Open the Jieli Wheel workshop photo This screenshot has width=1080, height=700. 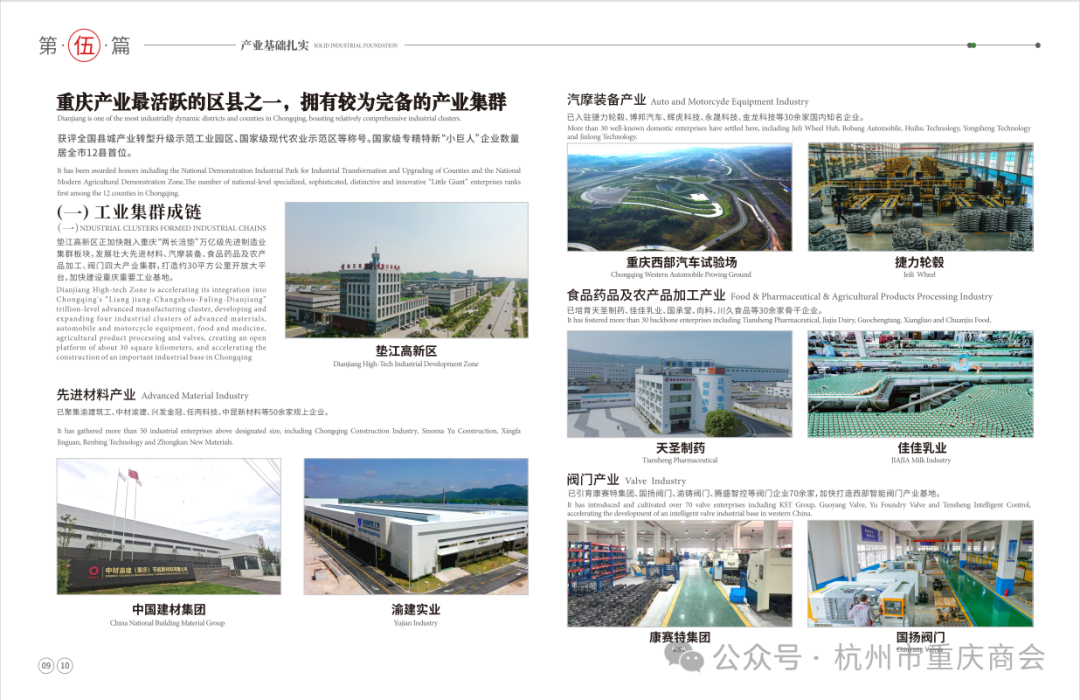pyautogui.click(x=921, y=197)
